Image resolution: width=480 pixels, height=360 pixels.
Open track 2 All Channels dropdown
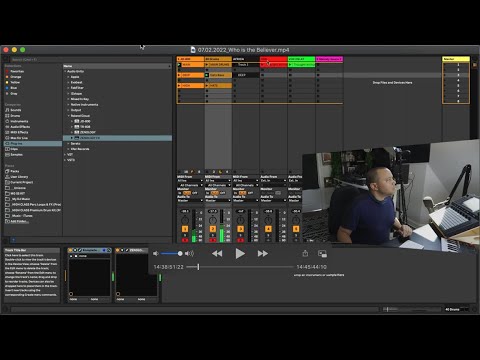coord(218,185)
